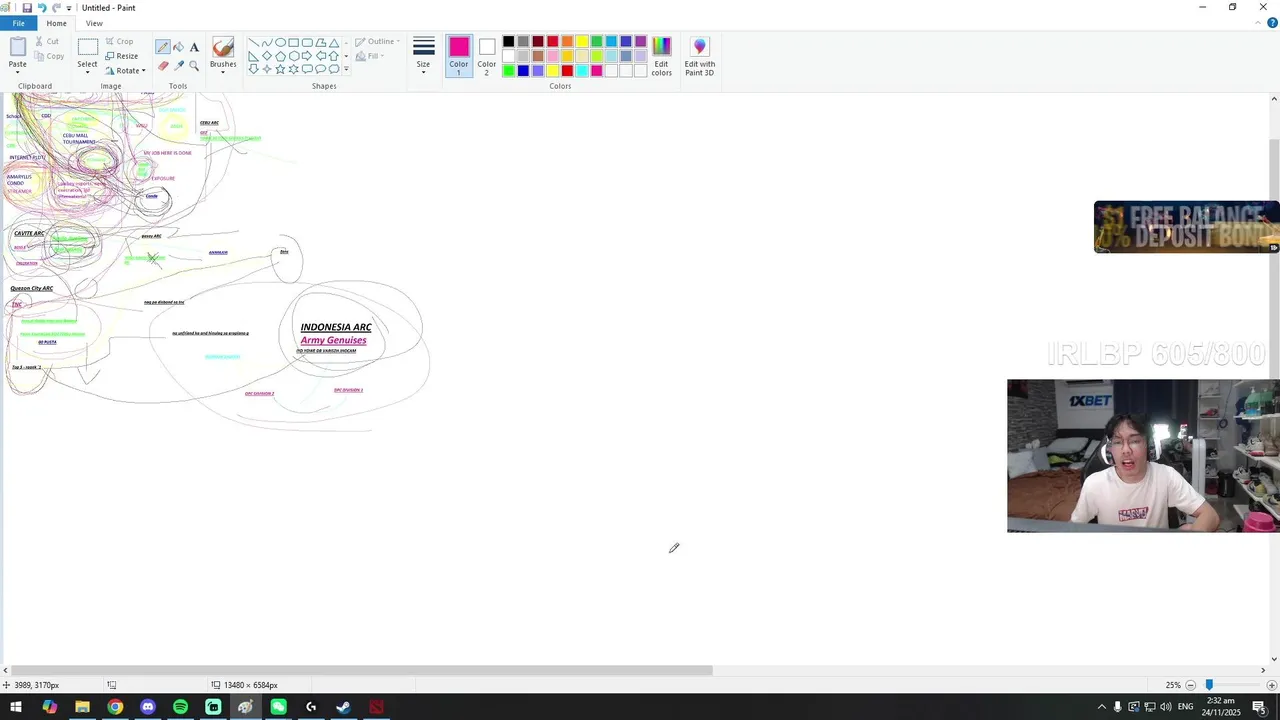Expand the Shapes gallery more arrow

pos(346,69)
